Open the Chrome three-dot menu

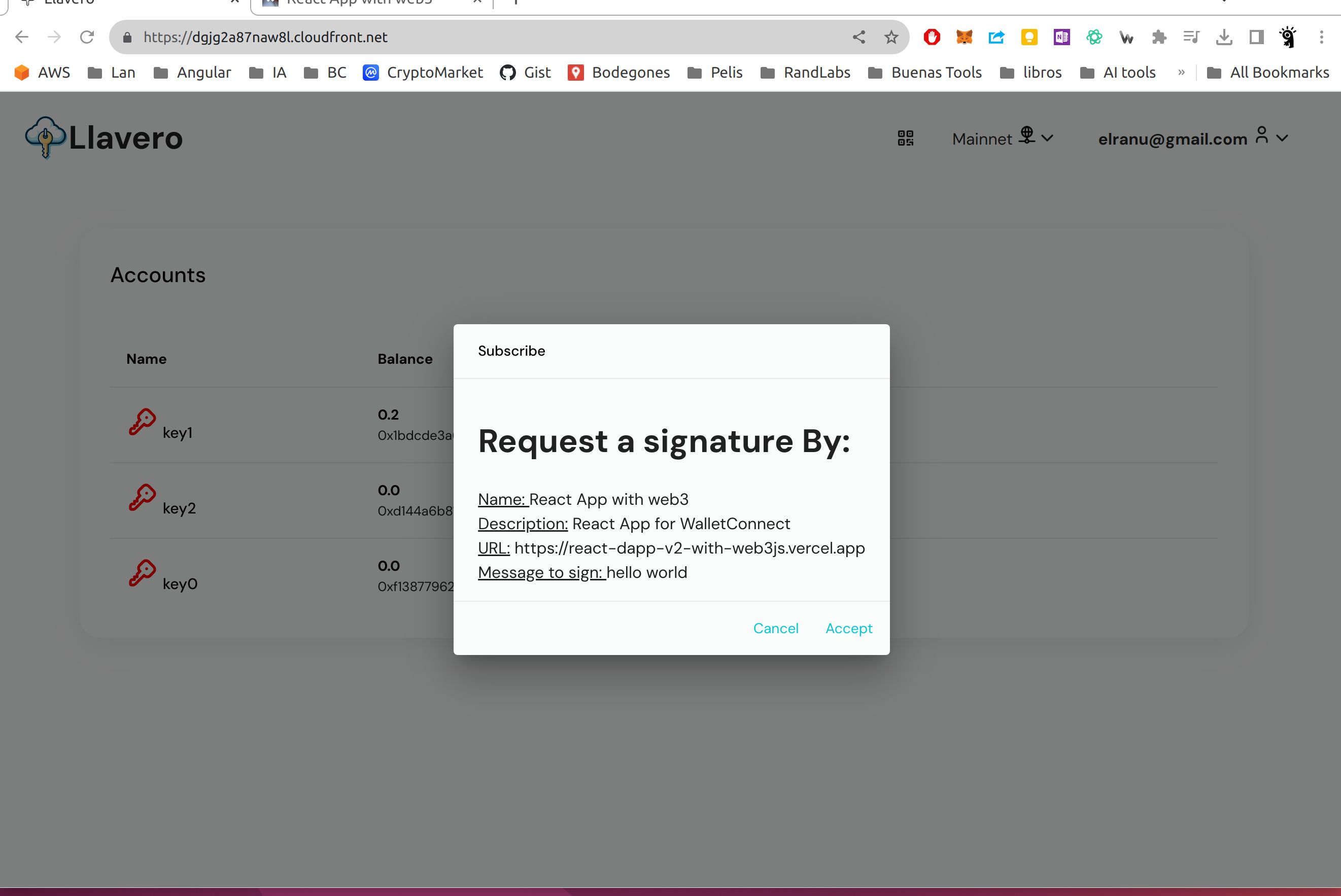(1322, 37)
